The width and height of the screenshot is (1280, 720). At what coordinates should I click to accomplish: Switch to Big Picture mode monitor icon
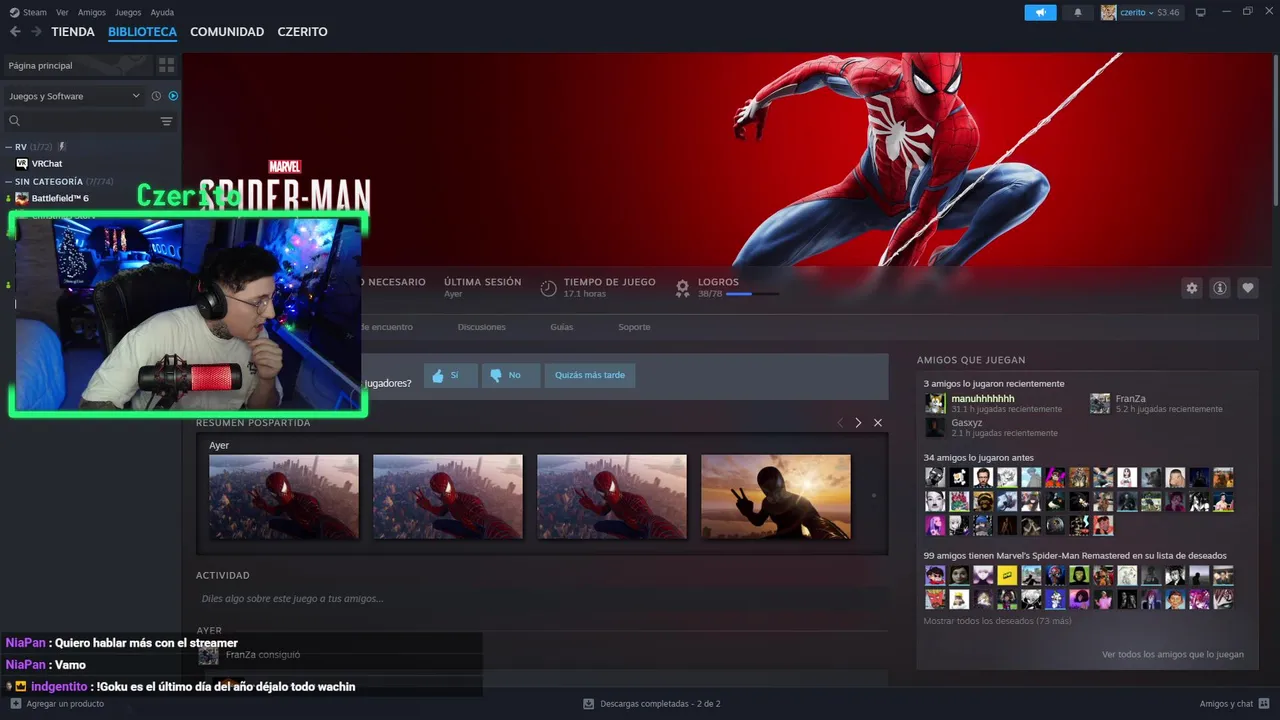tap(1201, 12)
